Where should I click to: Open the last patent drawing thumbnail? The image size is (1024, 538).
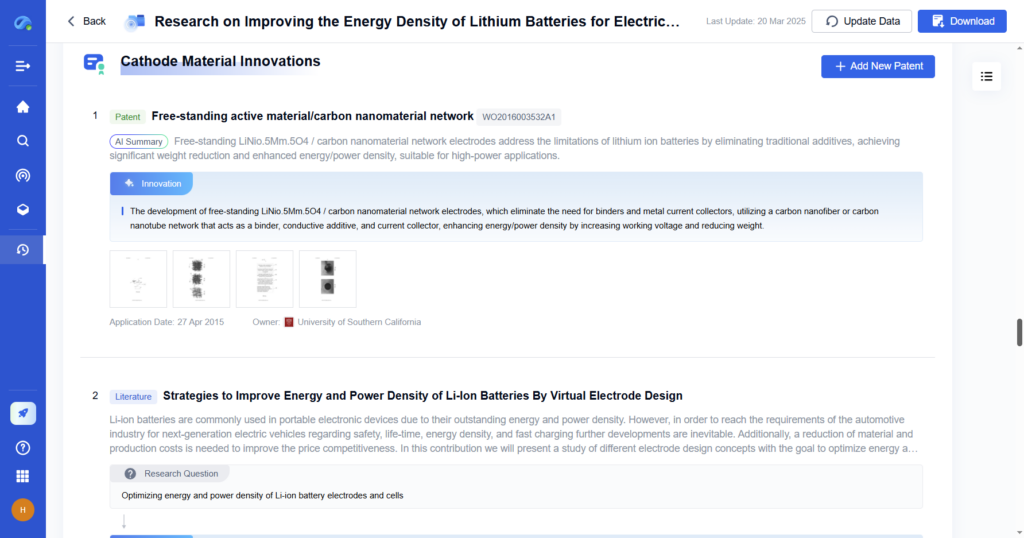pyautogui.click(x=327, y=279)
